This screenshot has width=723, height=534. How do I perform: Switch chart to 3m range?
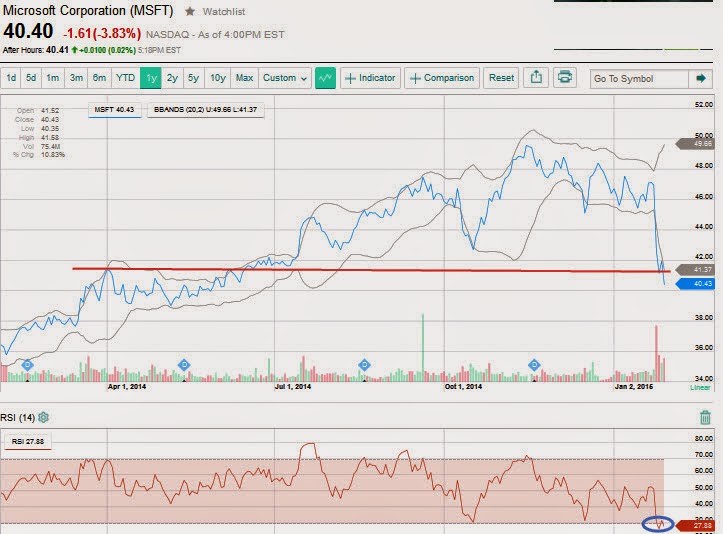76,78
